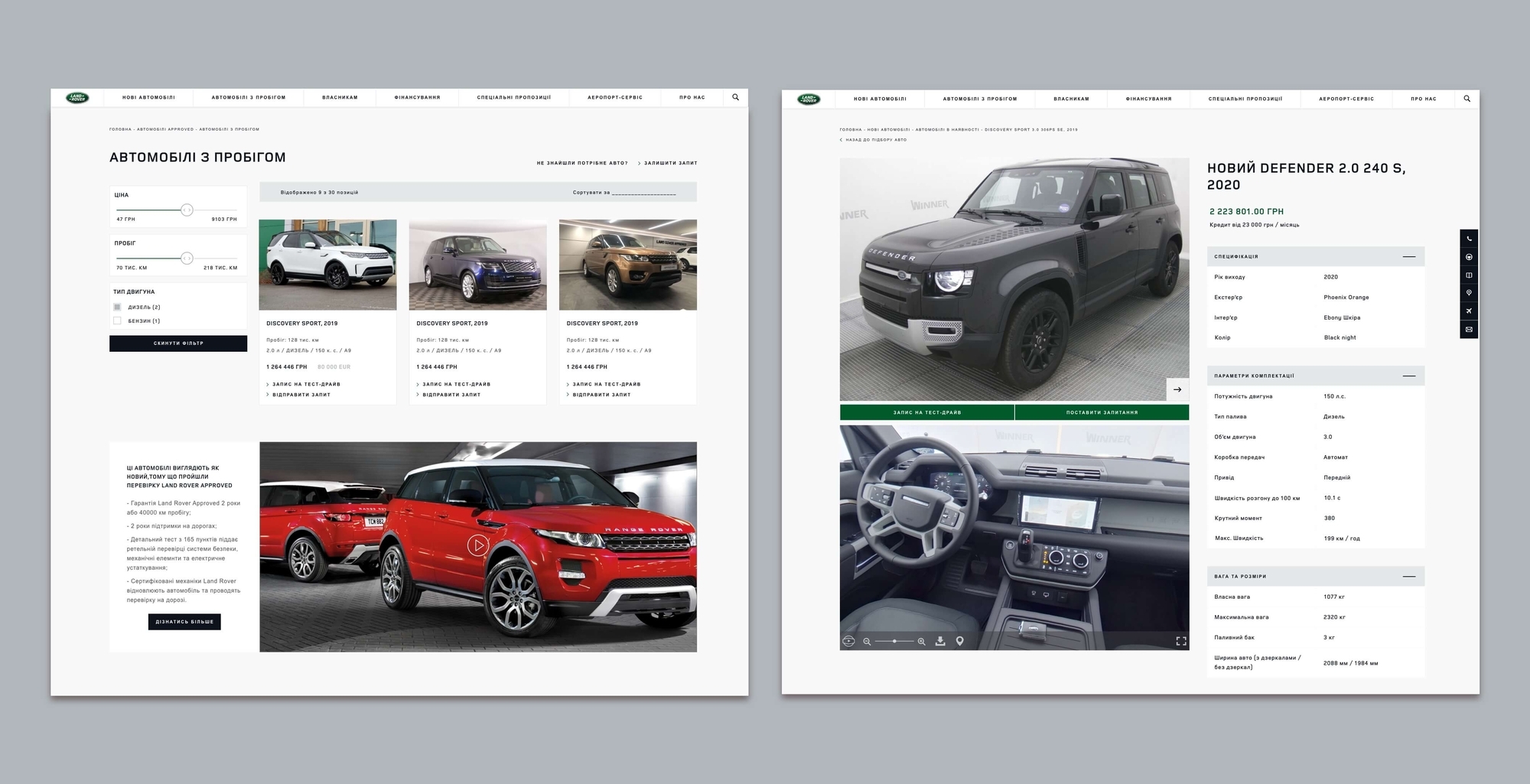Open Нові автомобілі menu in right window
1530x784 pixels.
(x=880, y=99)
